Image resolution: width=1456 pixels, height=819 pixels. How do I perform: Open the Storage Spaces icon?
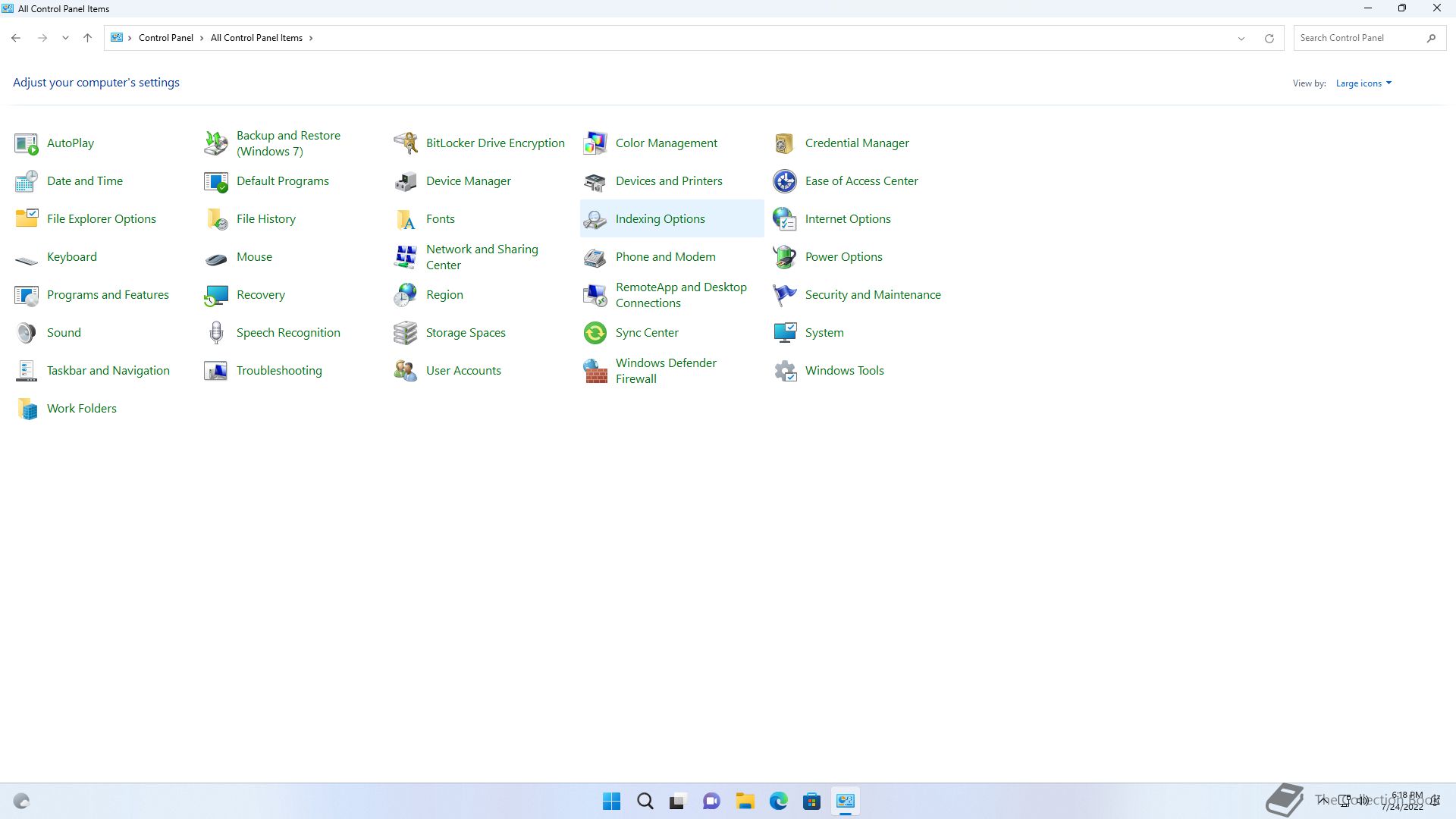tap(406, 333)
